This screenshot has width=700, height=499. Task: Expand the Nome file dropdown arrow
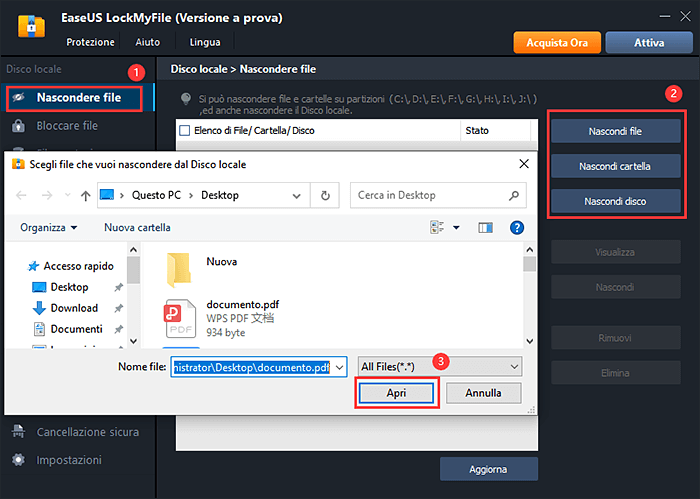point(340,367)
